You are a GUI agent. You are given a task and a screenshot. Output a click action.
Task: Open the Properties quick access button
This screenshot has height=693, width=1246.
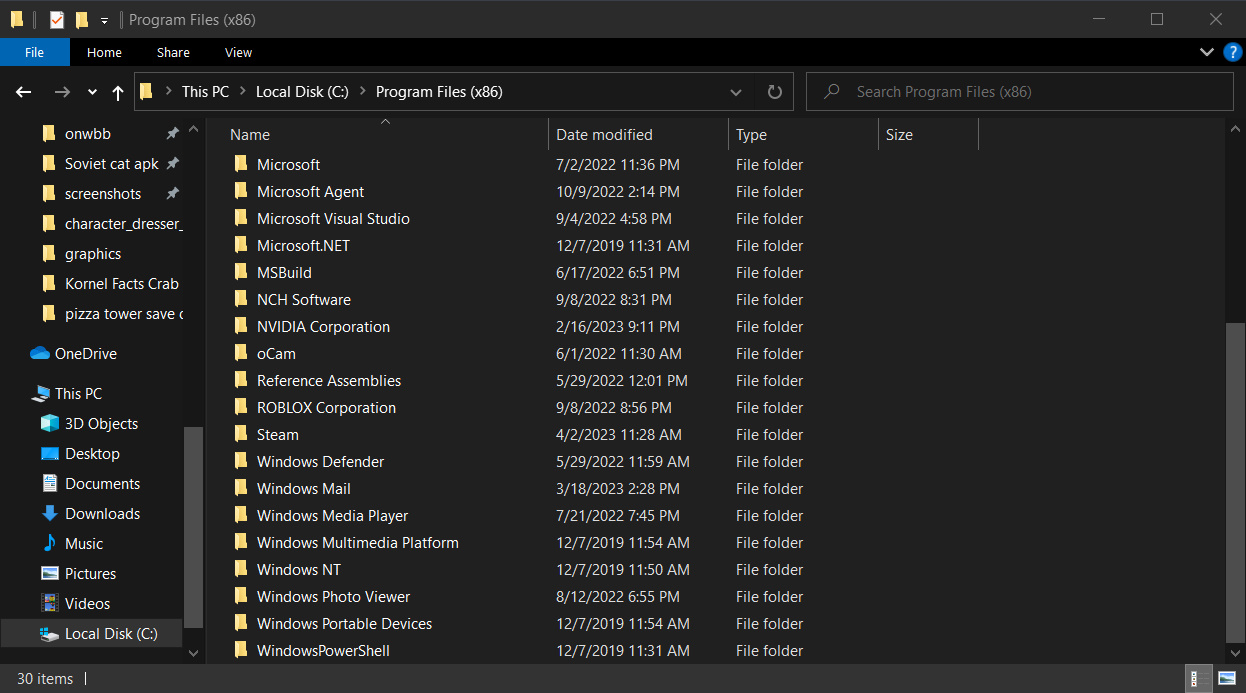[57, 19]
